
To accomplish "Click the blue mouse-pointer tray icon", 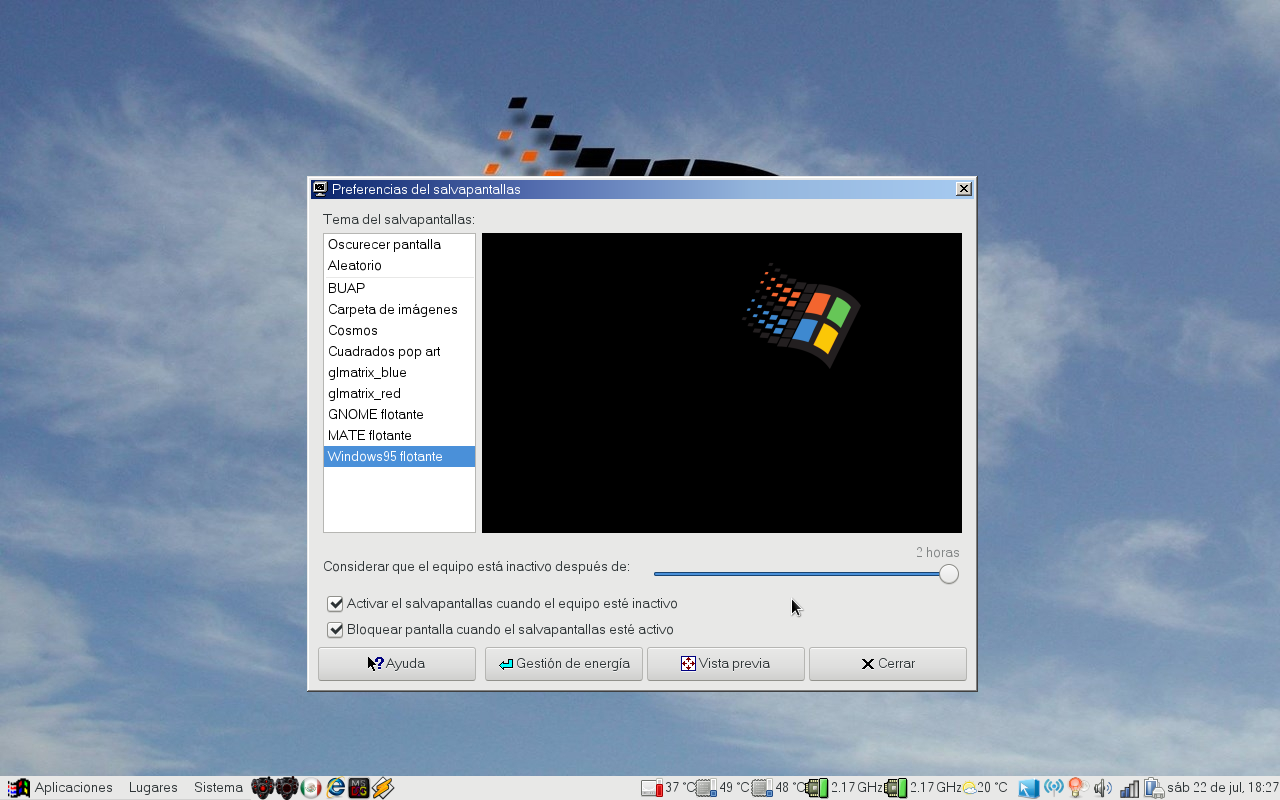I will pos(1029,788).
